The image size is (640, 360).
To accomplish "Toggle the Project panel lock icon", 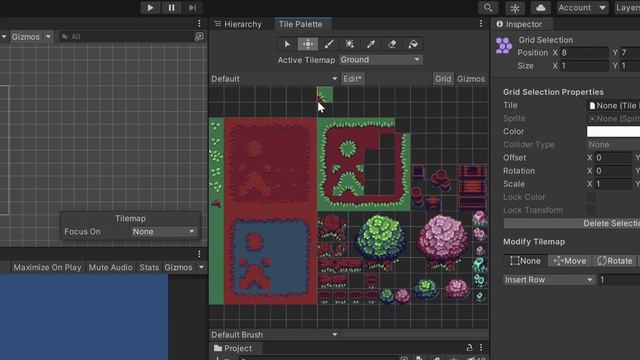I will click(469, 348).
